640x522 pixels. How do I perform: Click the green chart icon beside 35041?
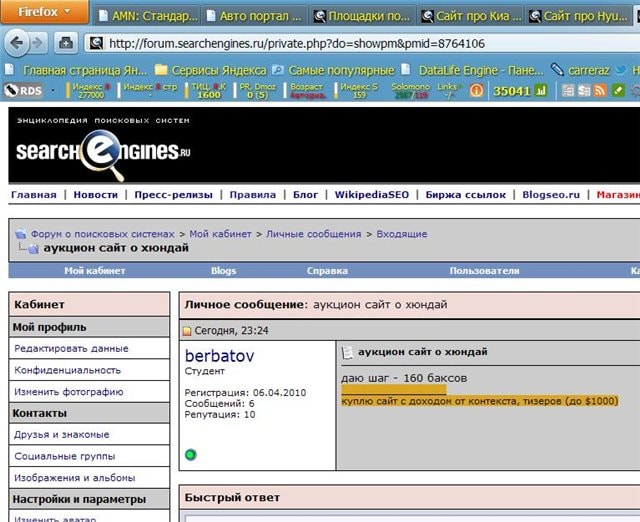coord(540,90)
